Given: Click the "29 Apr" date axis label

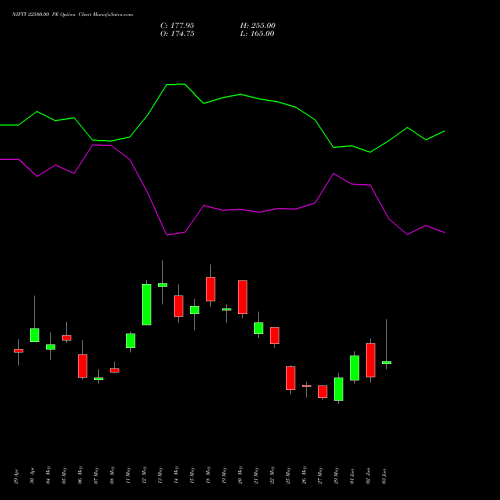Looking at the screenshot, I should pyautogui.click(x=16, y=476).
